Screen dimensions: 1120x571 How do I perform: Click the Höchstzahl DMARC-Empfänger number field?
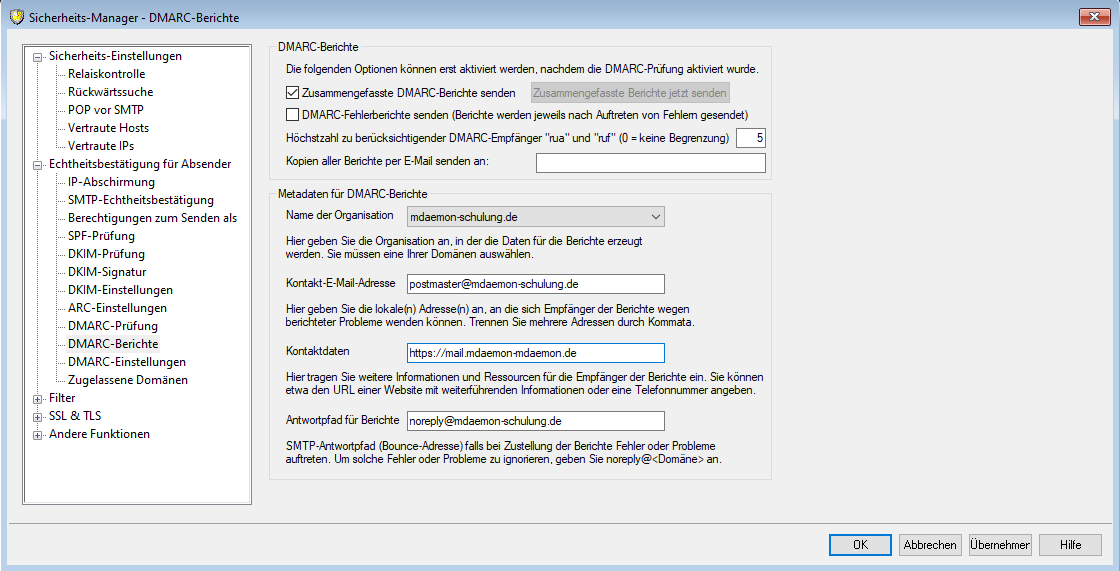pyautogui.click(x=750, y=138)
